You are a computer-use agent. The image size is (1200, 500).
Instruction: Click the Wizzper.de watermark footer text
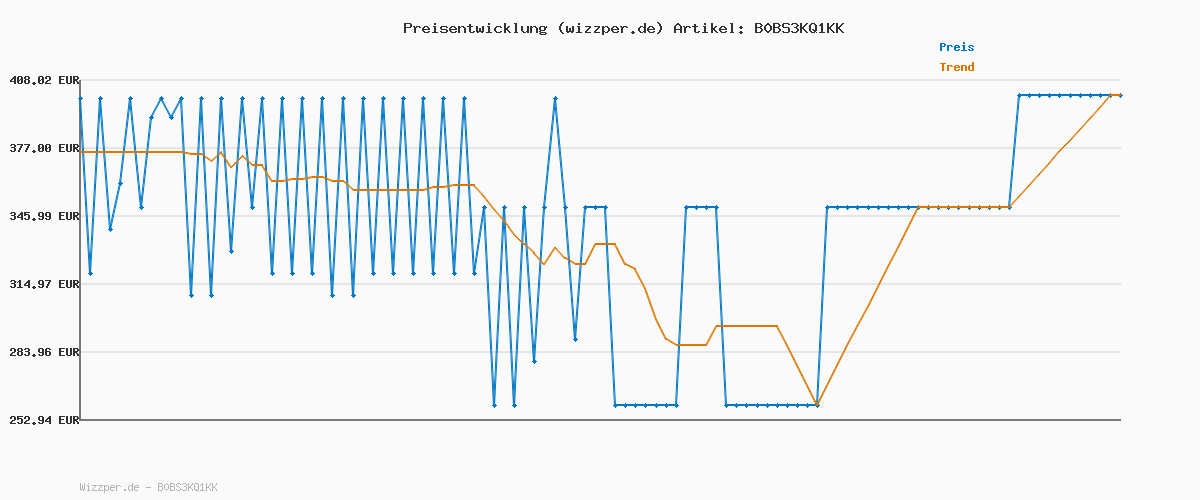coord(148,487)
